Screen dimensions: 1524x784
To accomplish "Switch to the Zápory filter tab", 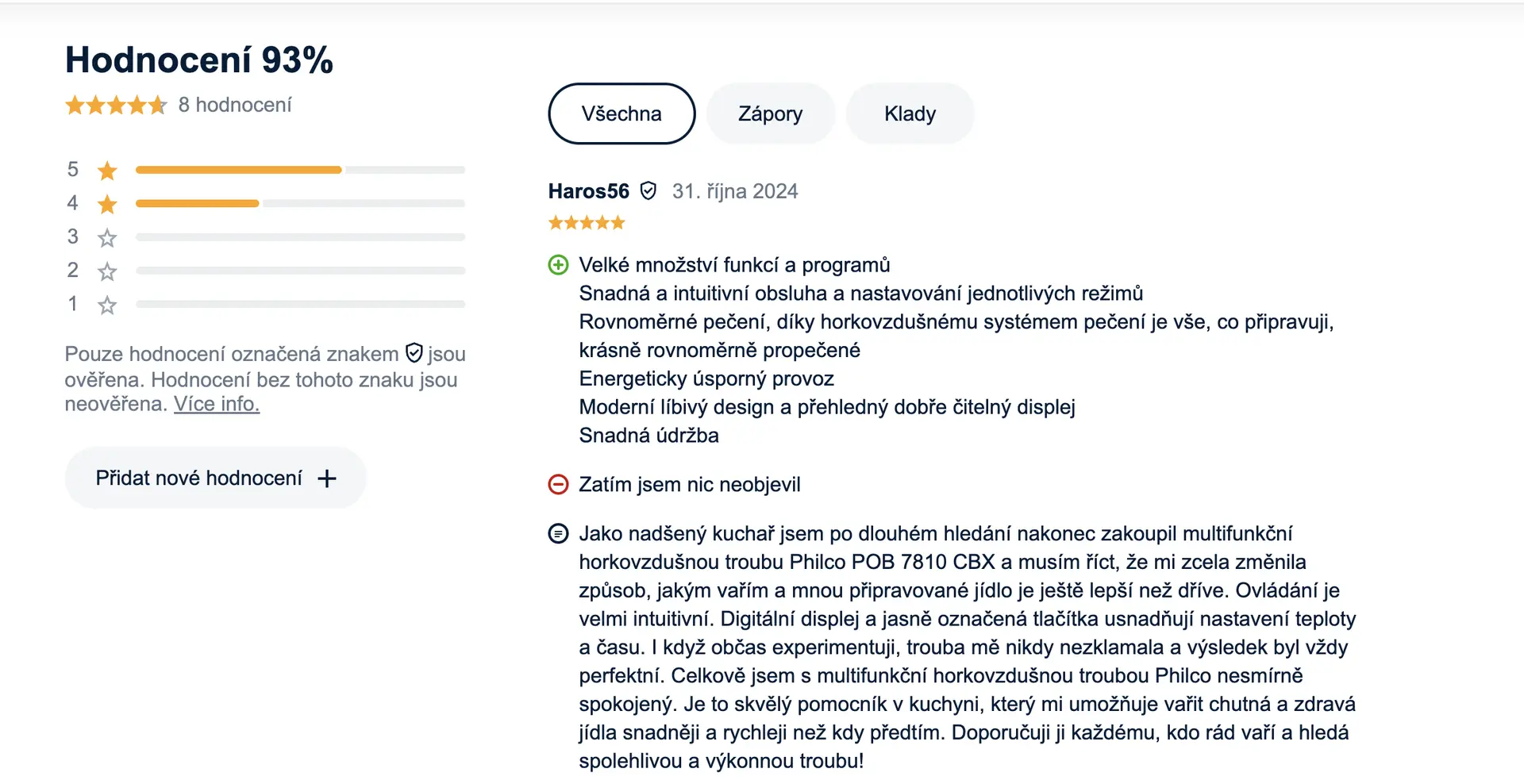I will pyautogui.click(x=770, y=113).
